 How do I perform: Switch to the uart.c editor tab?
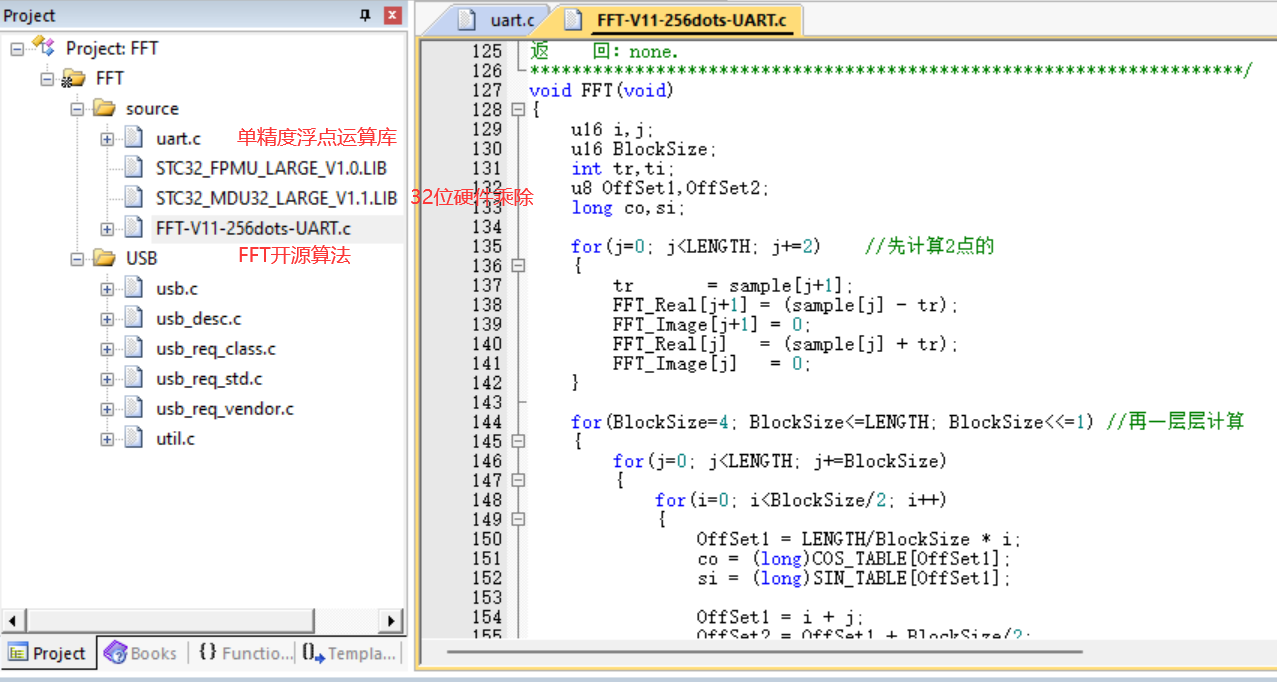tap(499, 20)
